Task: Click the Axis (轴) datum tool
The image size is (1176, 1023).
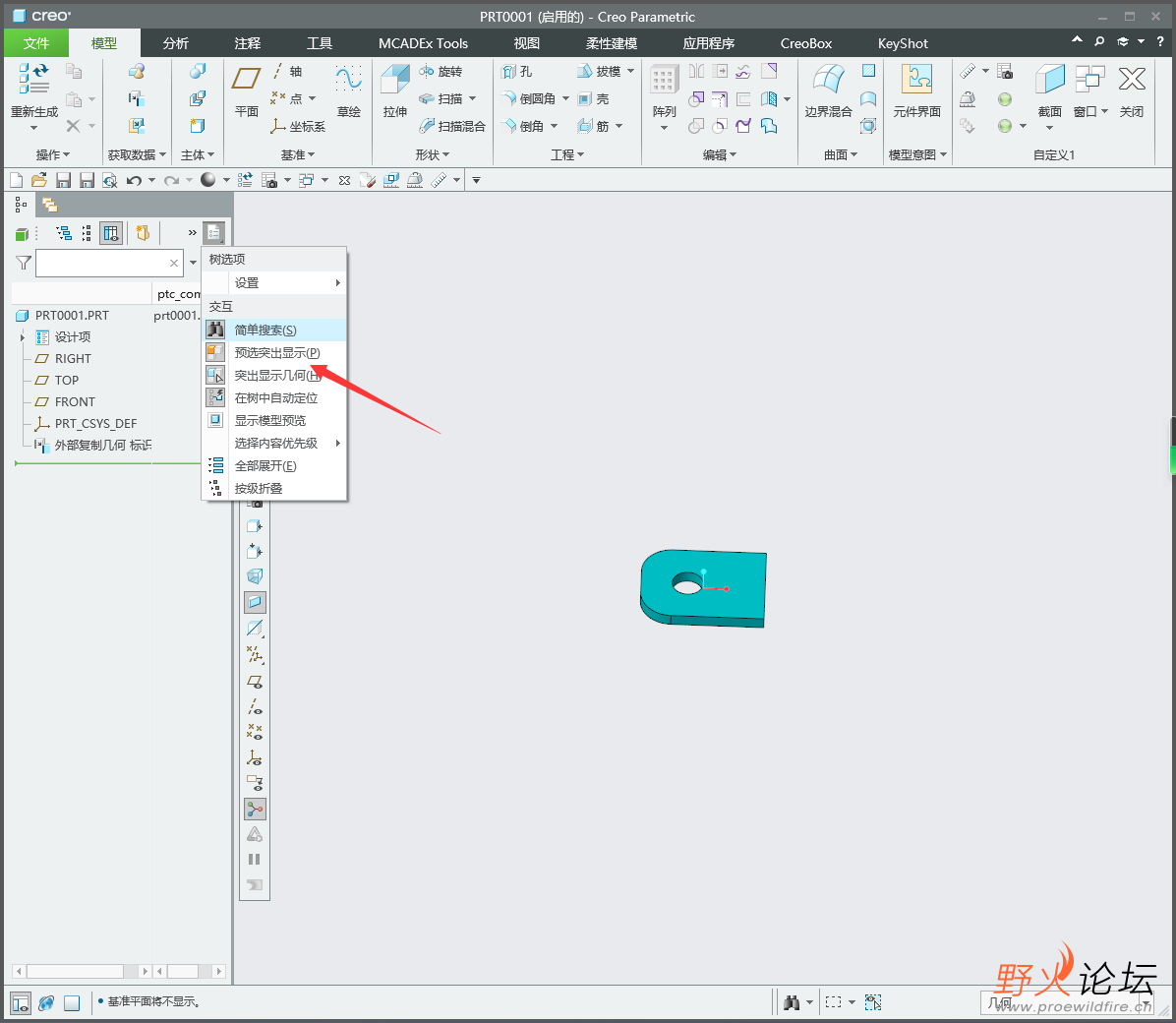Action: pyautogui.click(x=288, y=71)
